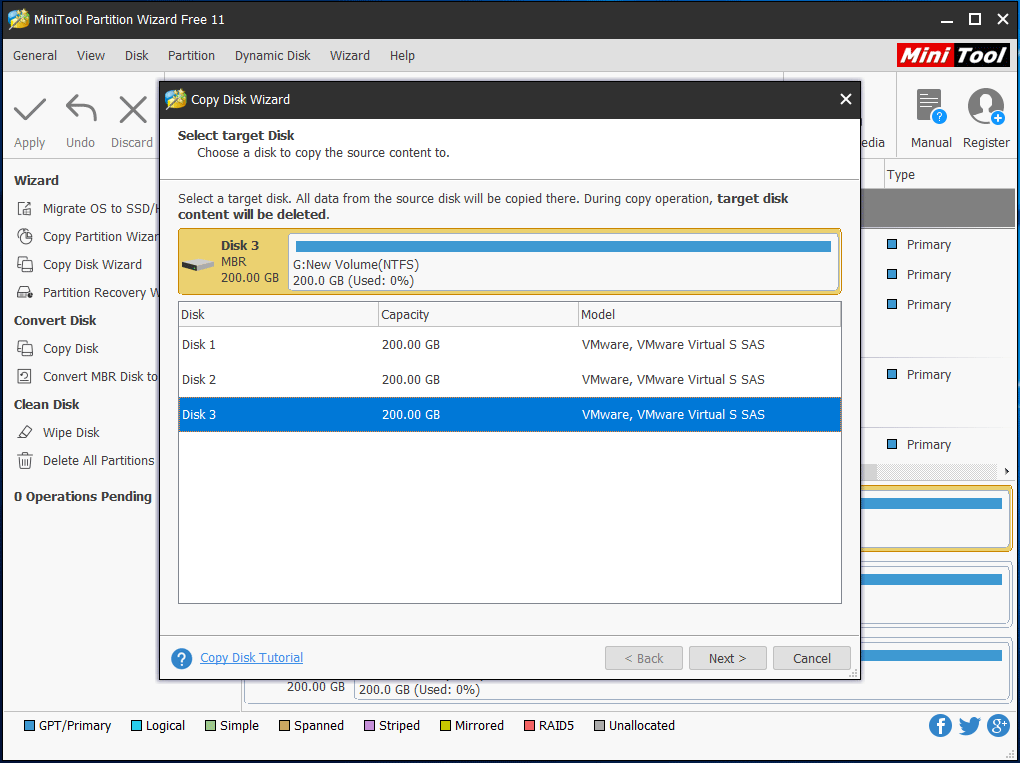The image size is (1020, 763).
Task: Click the Register user icon
Action: 985,107
